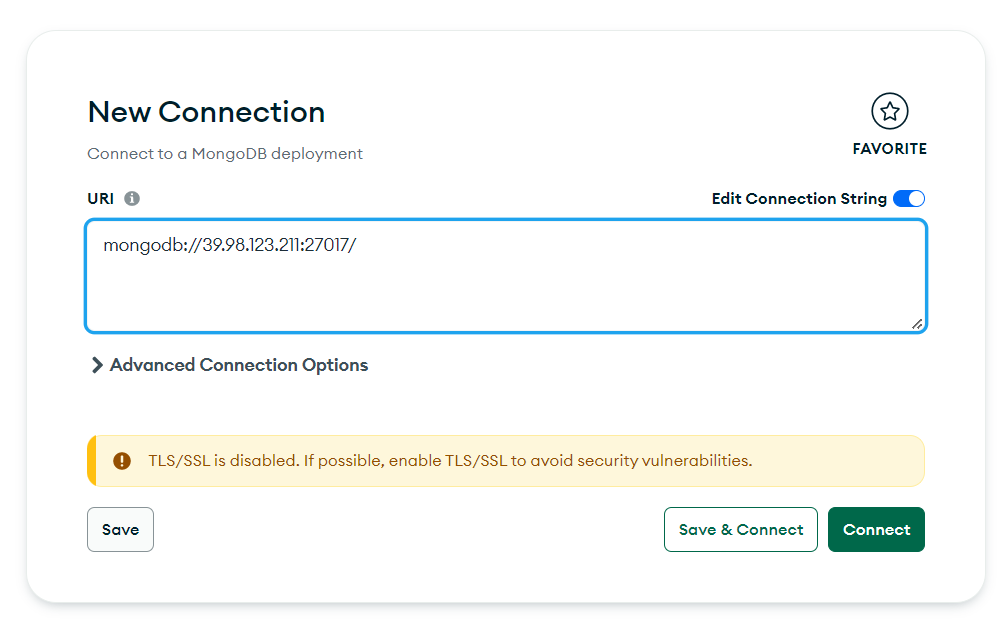Viewport: 1005px width, 625px height.
Task: Place cursor in mongodb://39.98.123.211:27017/ text
Action: click(229, 245)
